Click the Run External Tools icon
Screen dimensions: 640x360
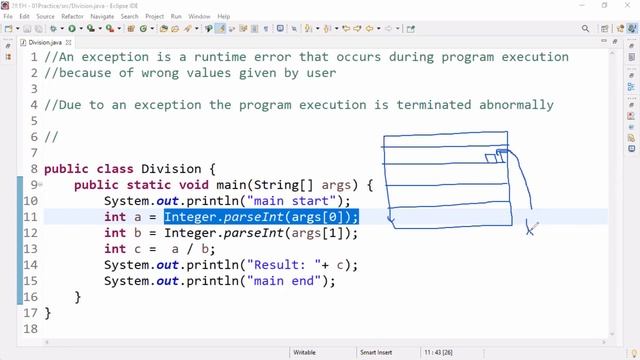point(110,29)
